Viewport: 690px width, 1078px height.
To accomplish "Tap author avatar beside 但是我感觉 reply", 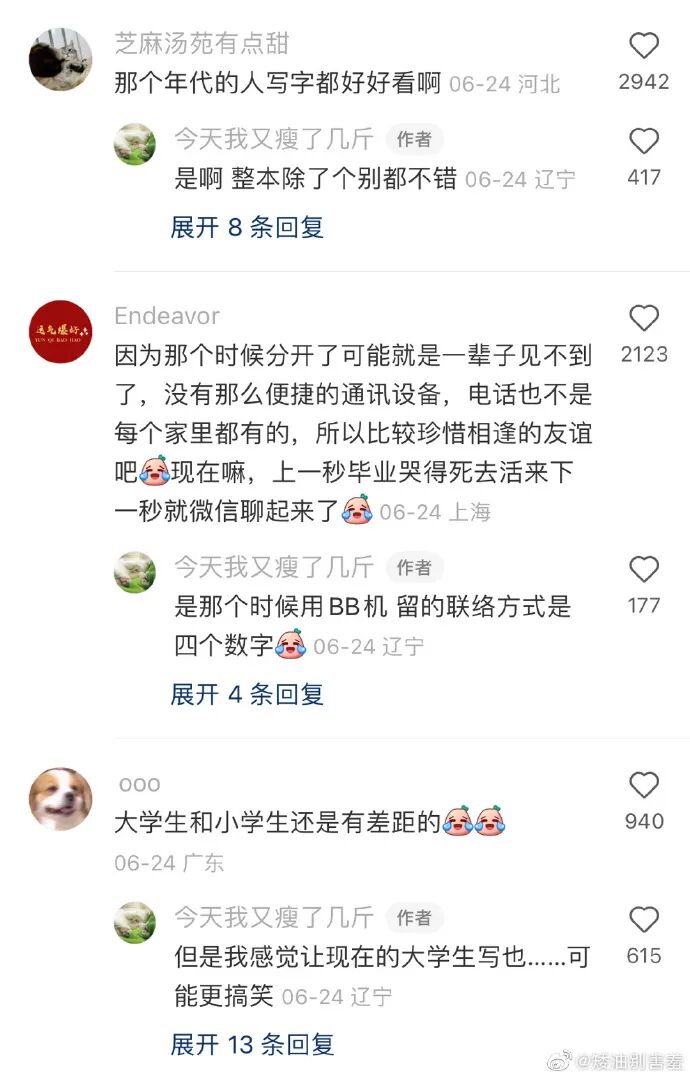I will [135, 923].
